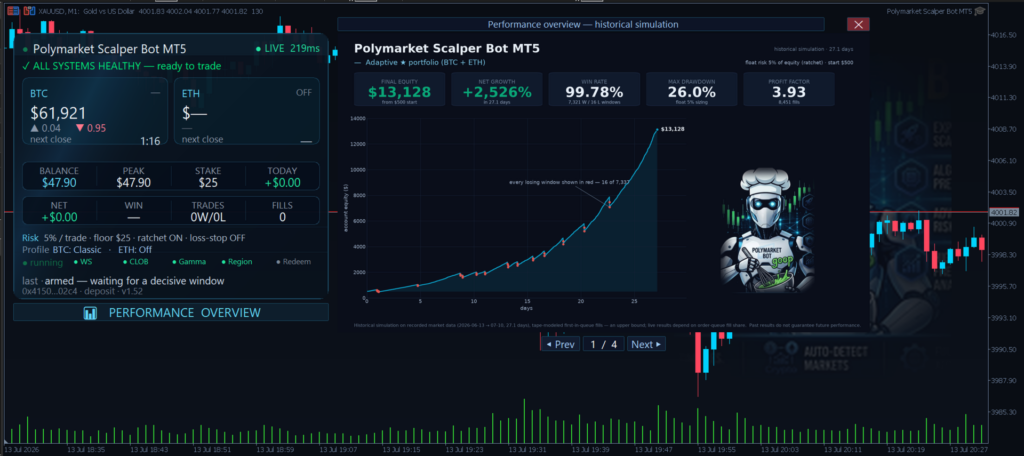Click the green LIVE status dot

coord(258,48)
